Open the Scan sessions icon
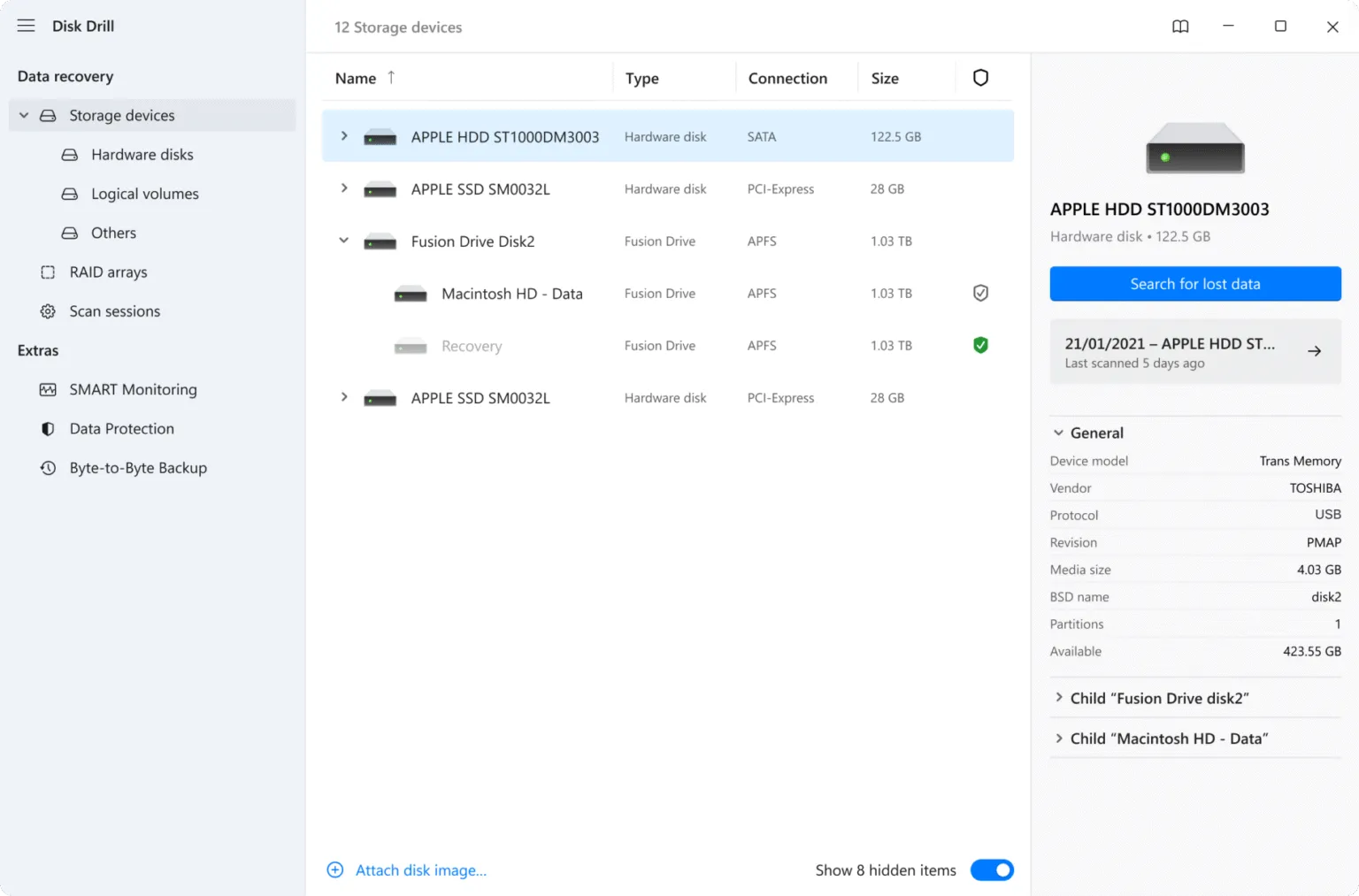Viewport: 1359px width, 896px height. pos(47,310)
